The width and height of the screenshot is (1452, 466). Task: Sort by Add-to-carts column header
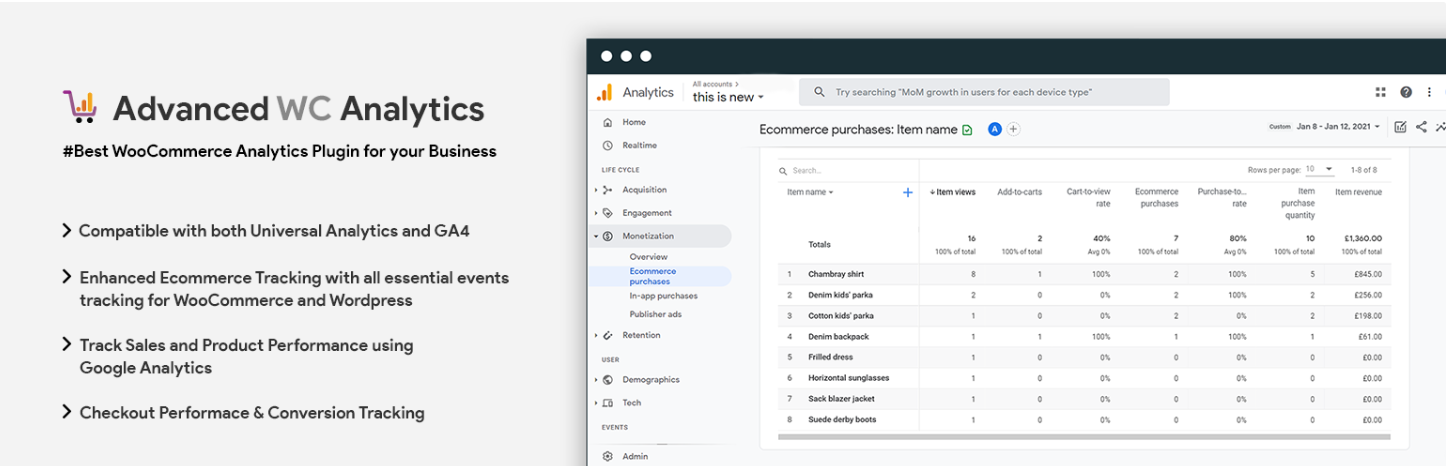coord(1019,192)
